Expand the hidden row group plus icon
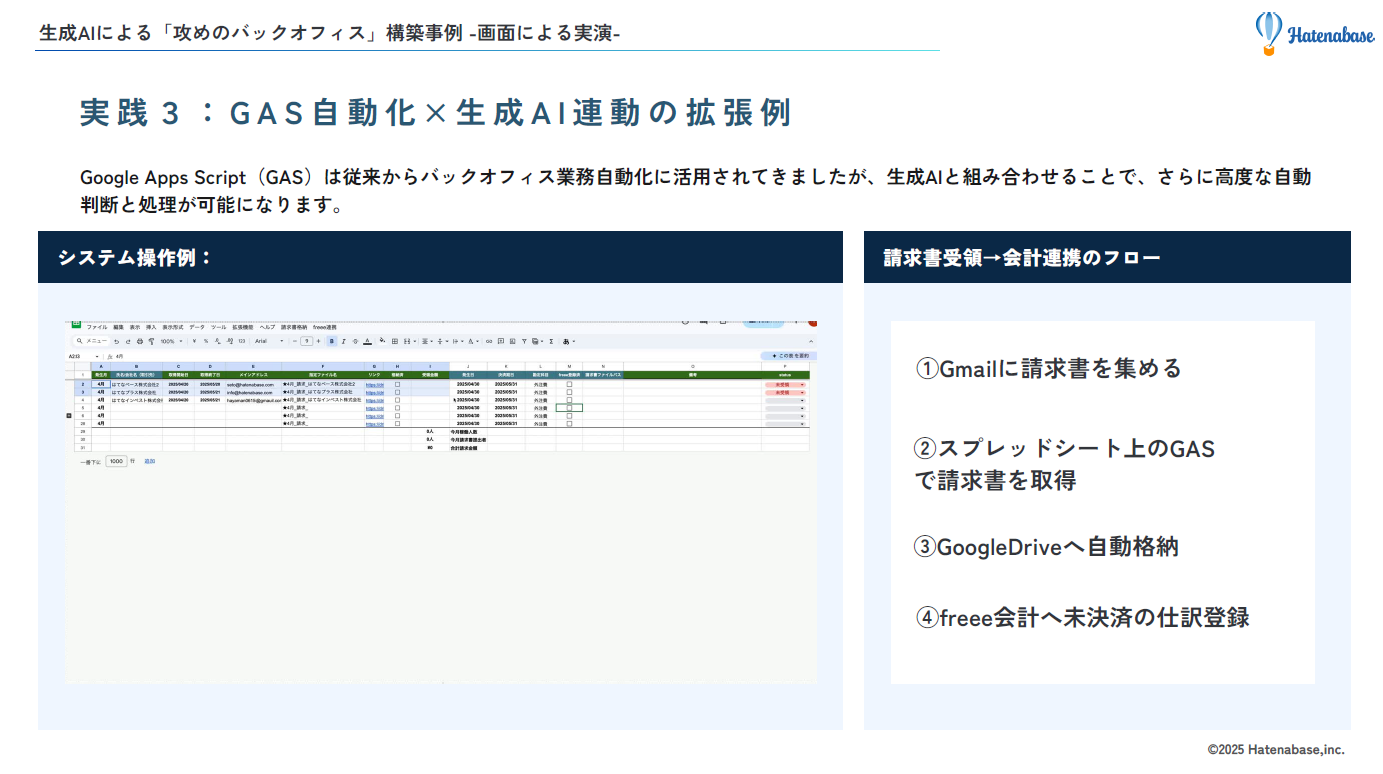This screenshot has height=774, width=1383. 69,415
